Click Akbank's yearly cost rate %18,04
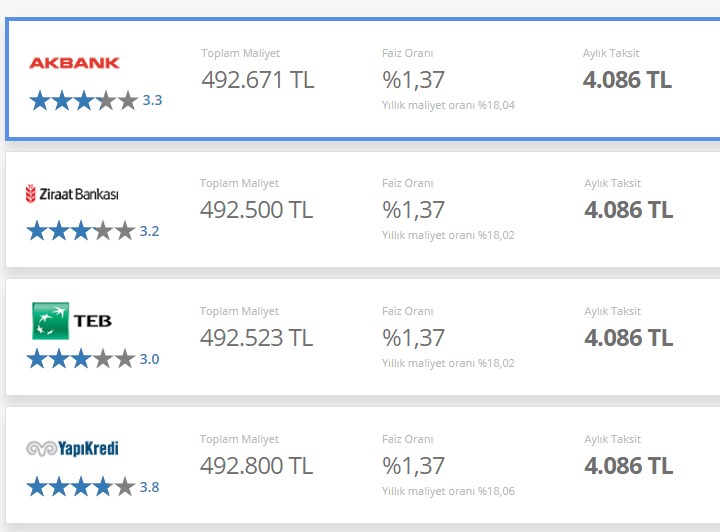This screenshot has height=532, width=720. (448, 105)
